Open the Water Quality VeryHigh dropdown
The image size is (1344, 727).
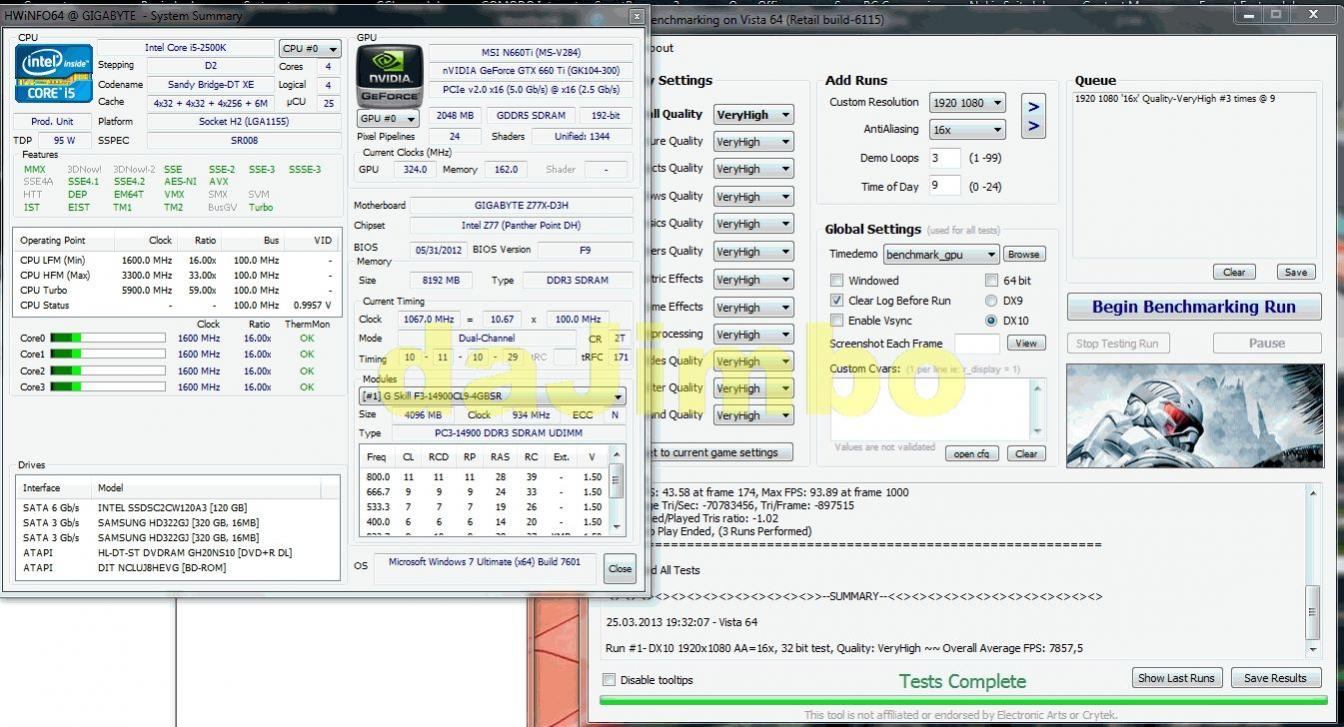(753, 388)
